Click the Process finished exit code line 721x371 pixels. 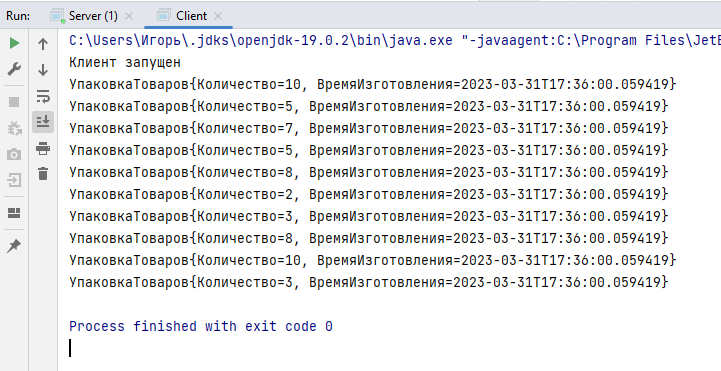pyautogui.click(x=200, y=326)
